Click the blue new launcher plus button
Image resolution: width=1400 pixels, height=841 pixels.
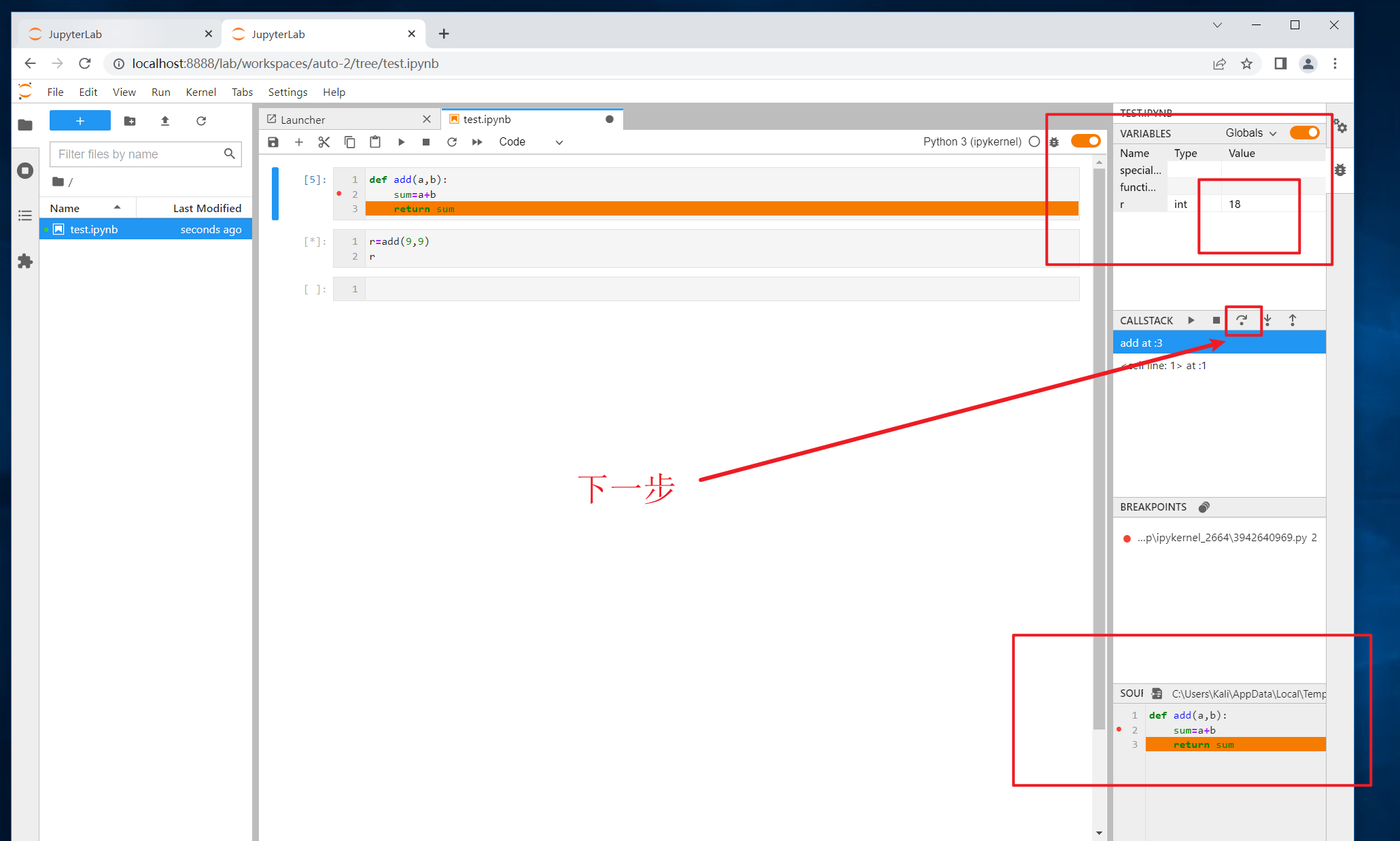click(x=80, y=121)
